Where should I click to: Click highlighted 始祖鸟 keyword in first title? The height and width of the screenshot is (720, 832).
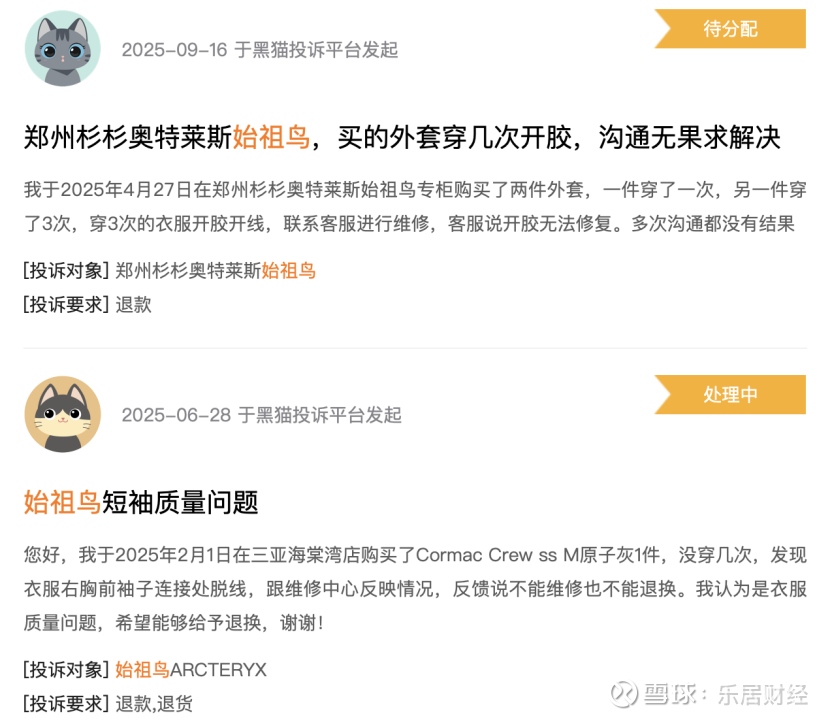271,137
